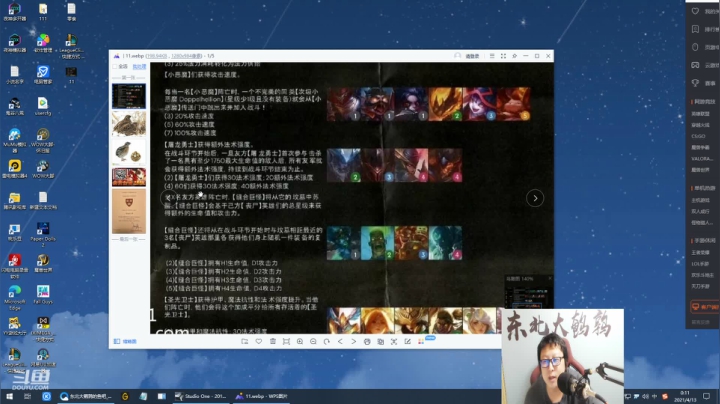Select CS:GO in right sidebar list
The image size is (720, 404).
pos(698,136)
